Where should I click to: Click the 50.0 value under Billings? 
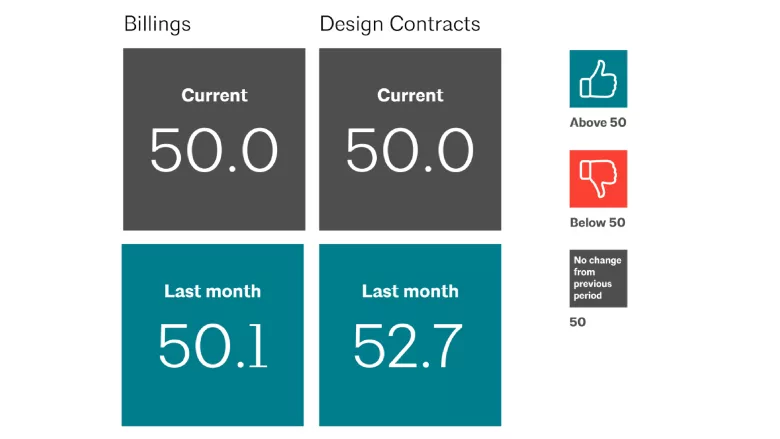tap(214, 150)
